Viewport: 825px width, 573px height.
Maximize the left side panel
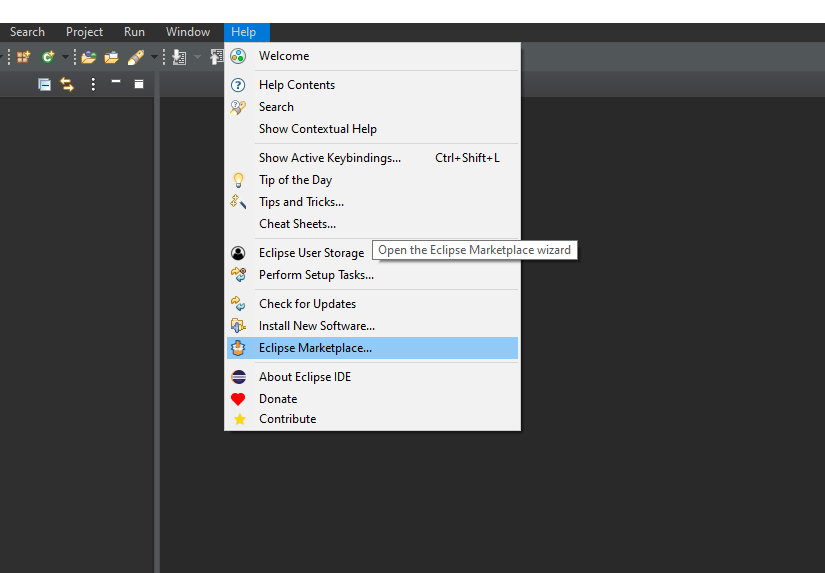coord(139,84)
